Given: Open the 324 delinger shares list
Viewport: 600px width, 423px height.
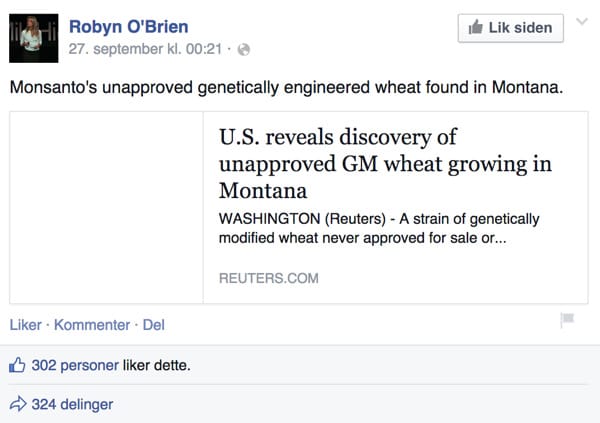Looking at the screenshot, I should pos(72,405).
